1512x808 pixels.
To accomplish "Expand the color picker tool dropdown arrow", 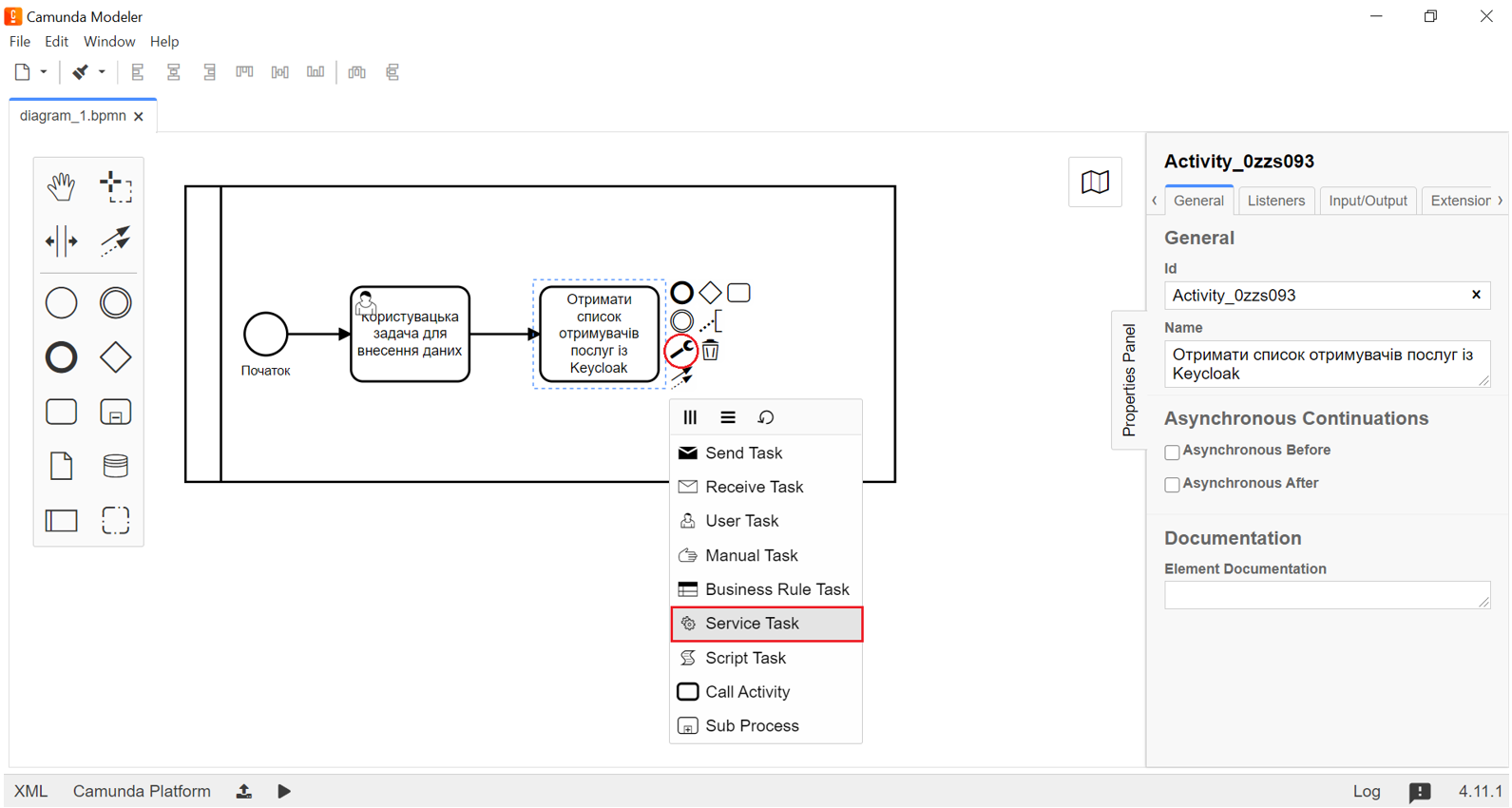I will coord(102,72).
